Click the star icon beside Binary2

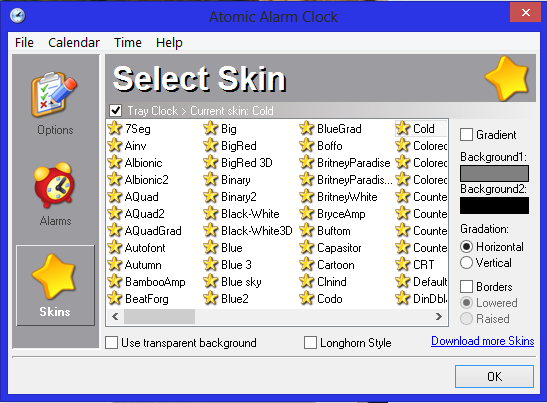click(211, 196)
